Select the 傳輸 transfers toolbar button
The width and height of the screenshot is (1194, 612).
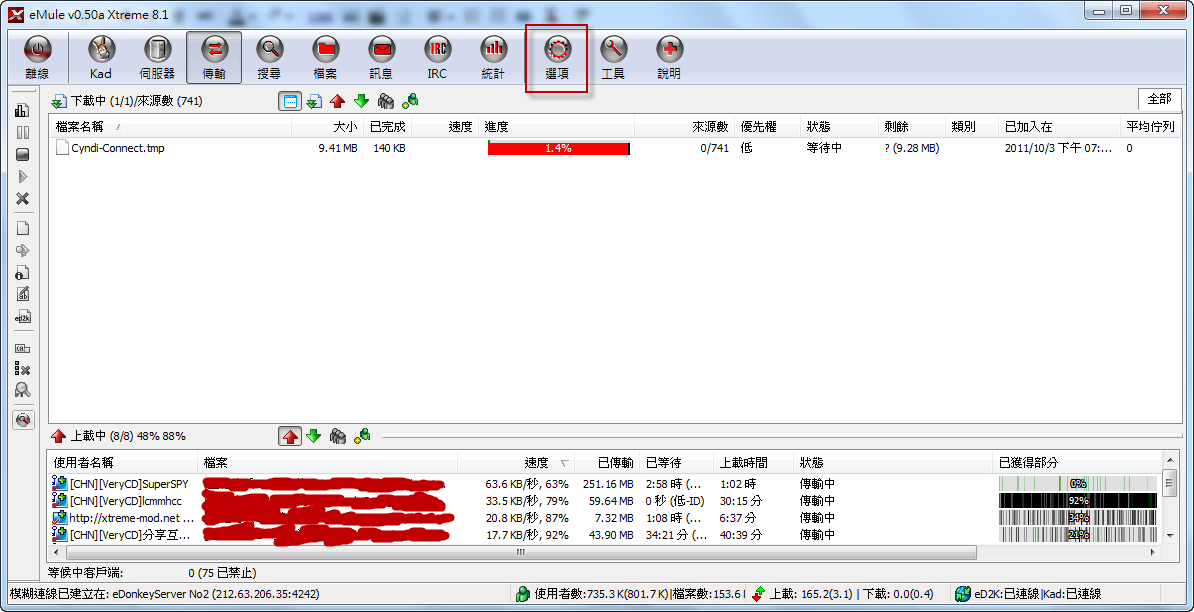pos(214,58)
